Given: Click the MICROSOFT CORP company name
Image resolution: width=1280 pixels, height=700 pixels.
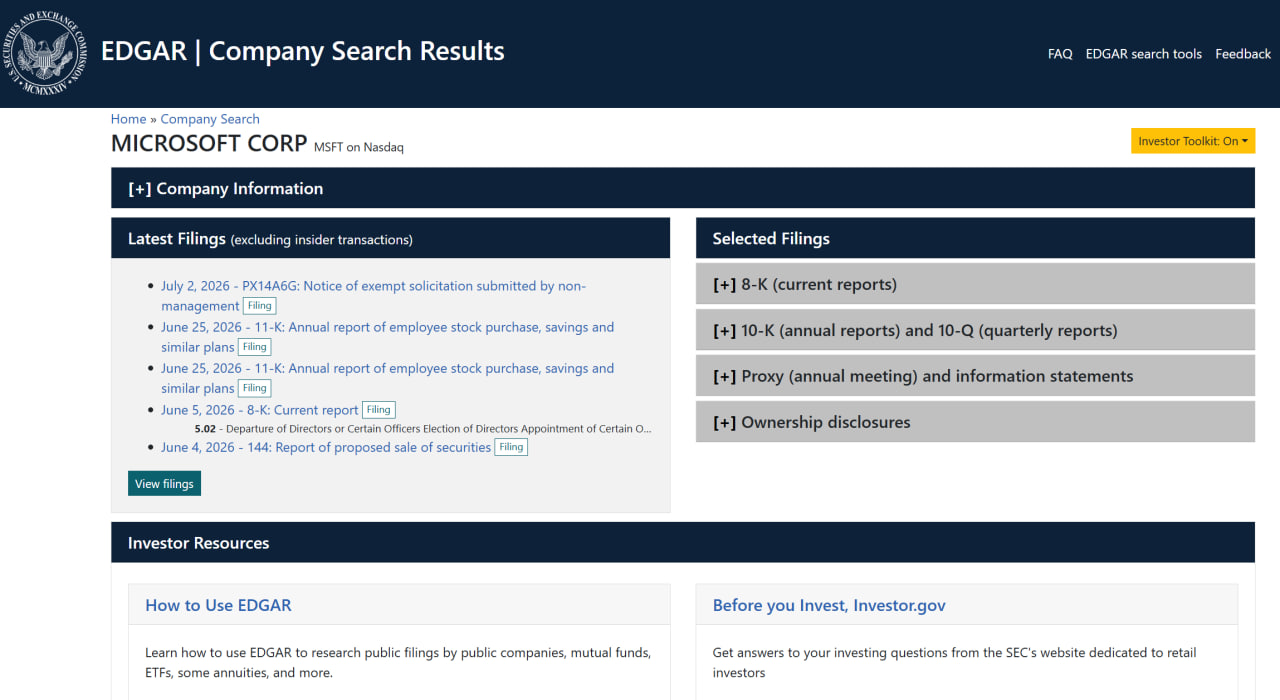Looking at the screenshot, I should click(x=209, y=144).
